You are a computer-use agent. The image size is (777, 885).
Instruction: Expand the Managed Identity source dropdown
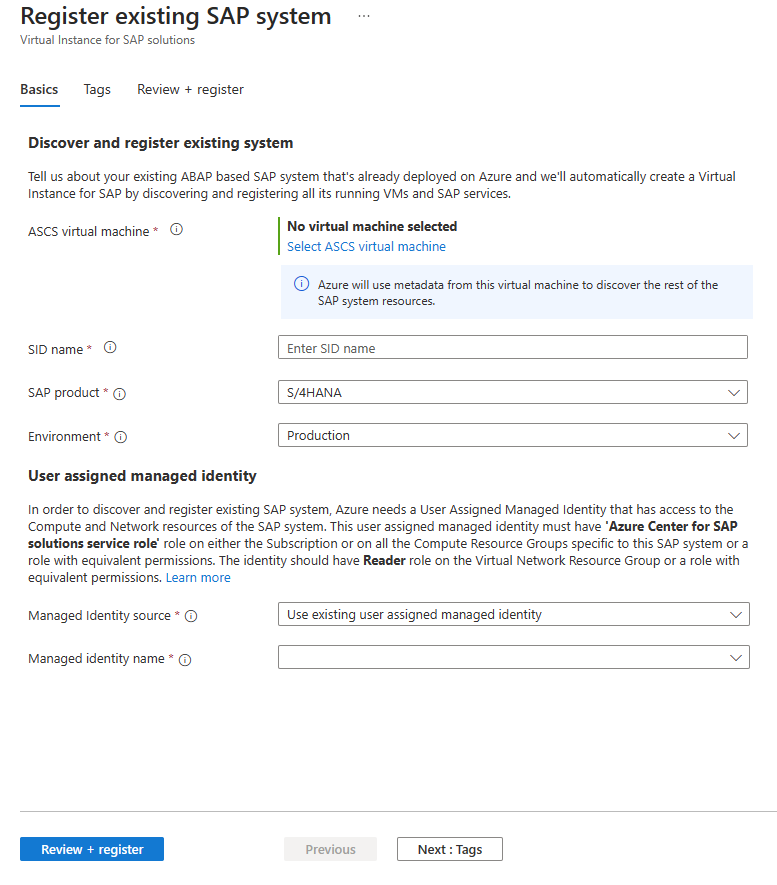[x=513, y=615]
